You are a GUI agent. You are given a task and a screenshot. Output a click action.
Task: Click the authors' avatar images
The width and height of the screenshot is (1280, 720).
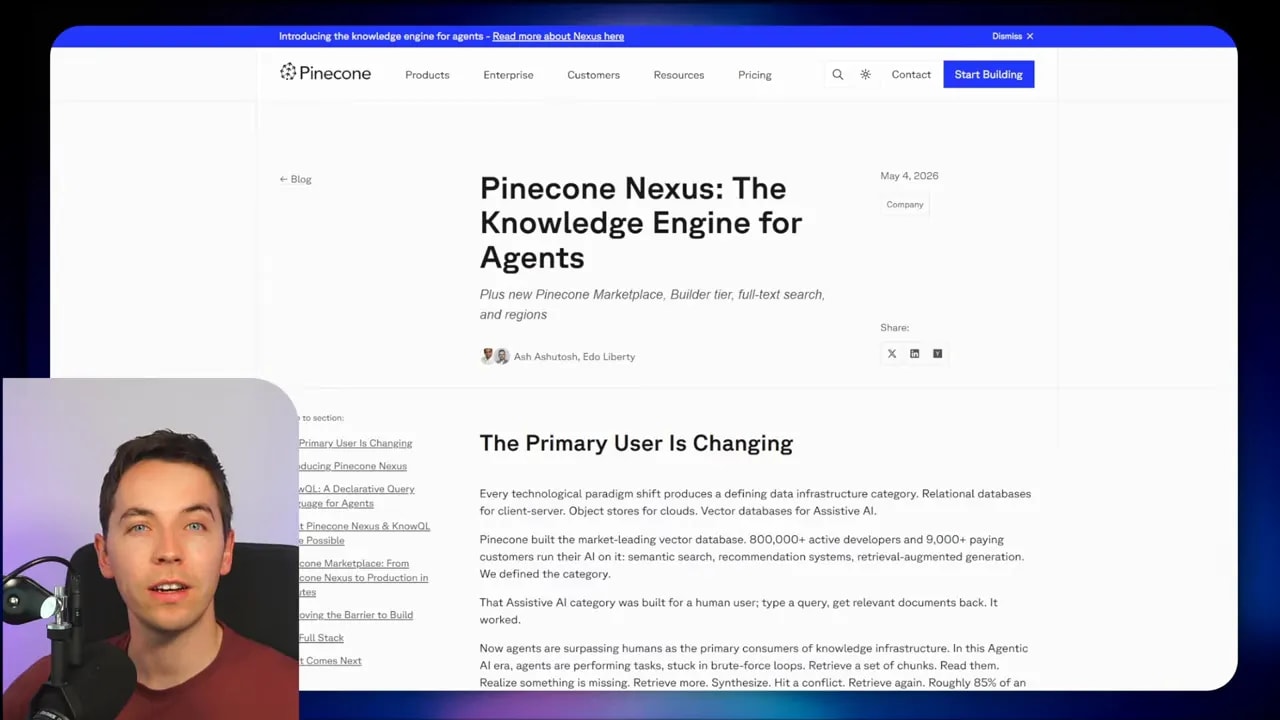[495, 356]
